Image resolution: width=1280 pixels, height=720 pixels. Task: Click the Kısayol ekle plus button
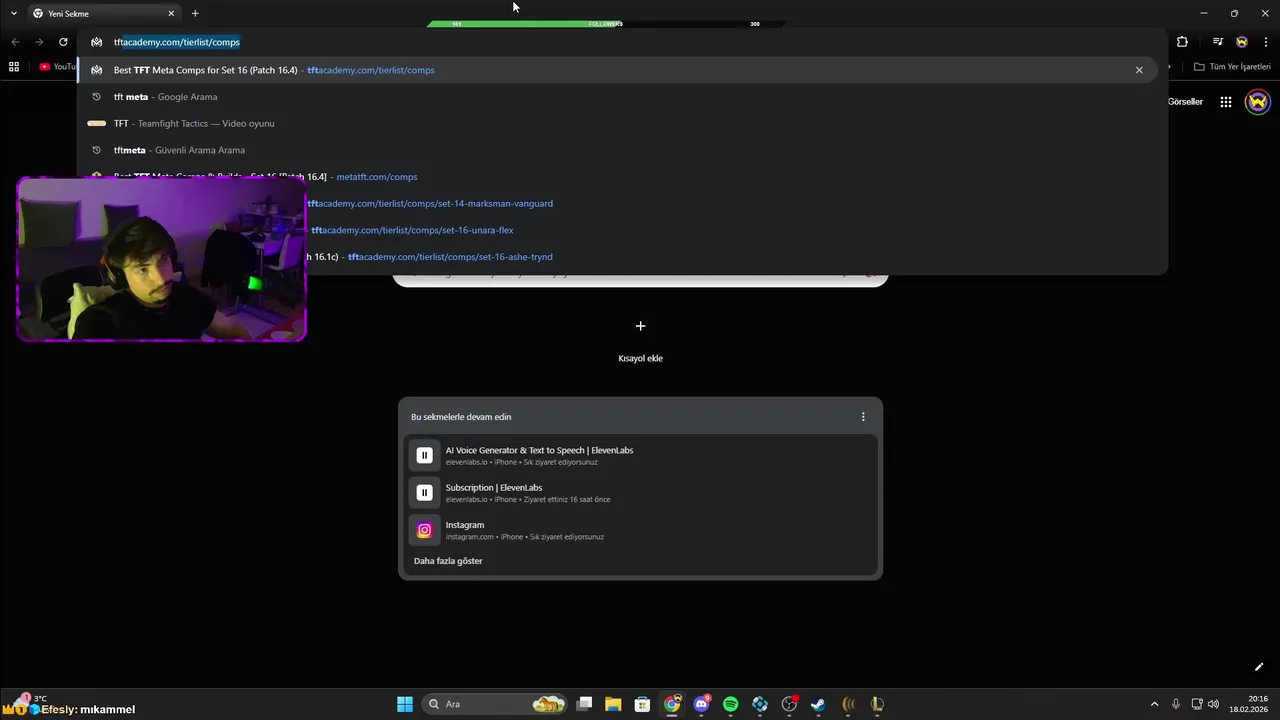coord(640,326)
